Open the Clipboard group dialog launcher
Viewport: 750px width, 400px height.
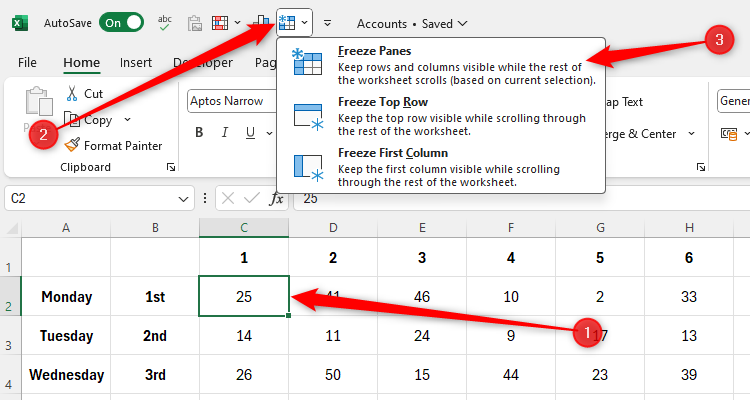[171, 167]
